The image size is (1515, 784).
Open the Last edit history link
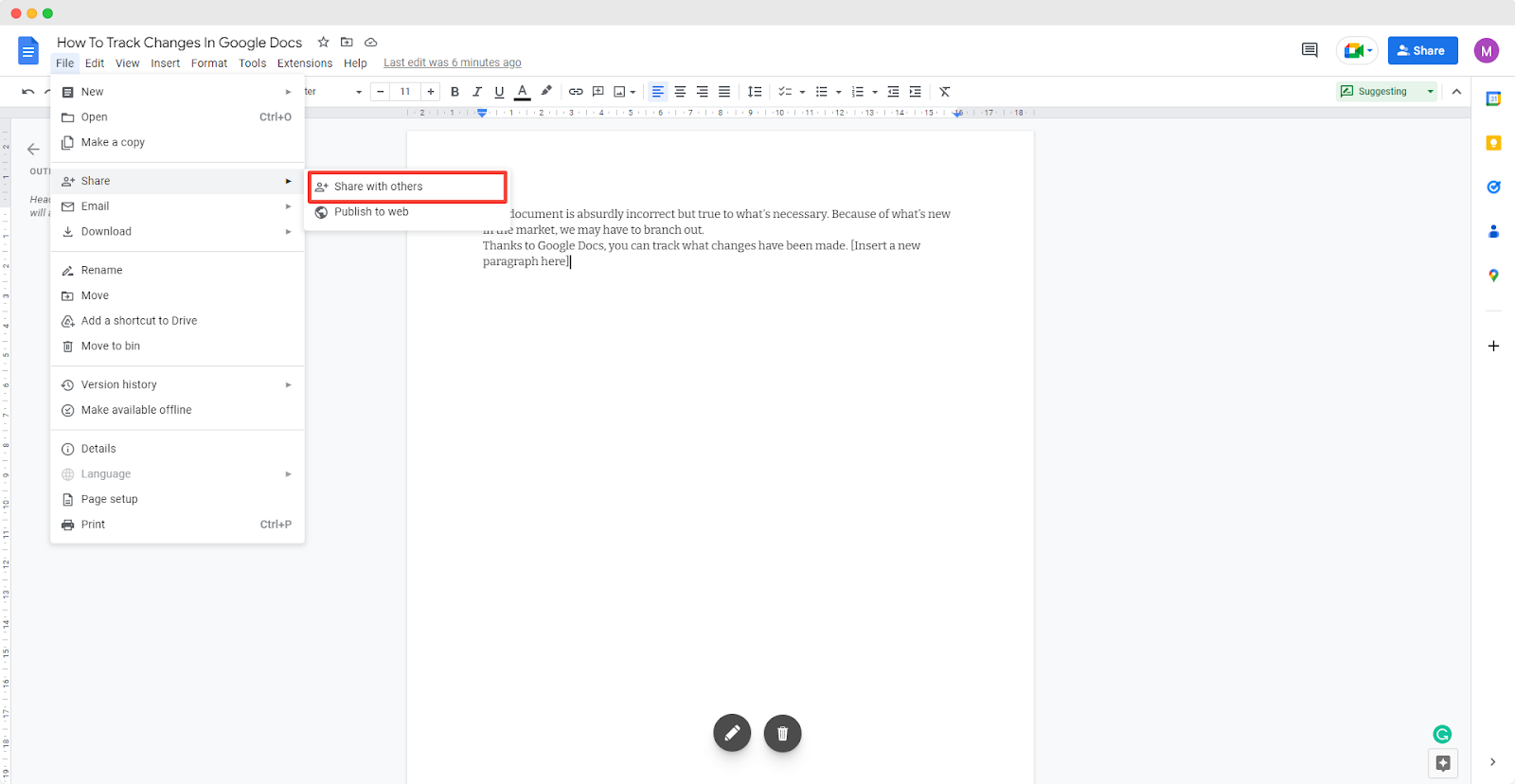453,63
